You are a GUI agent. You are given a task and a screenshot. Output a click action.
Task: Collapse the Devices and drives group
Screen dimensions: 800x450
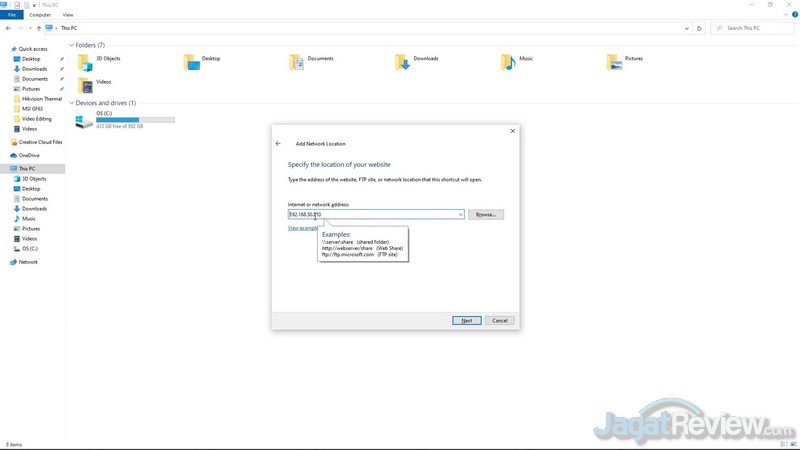pyautogui.click(x=72, y=103)
